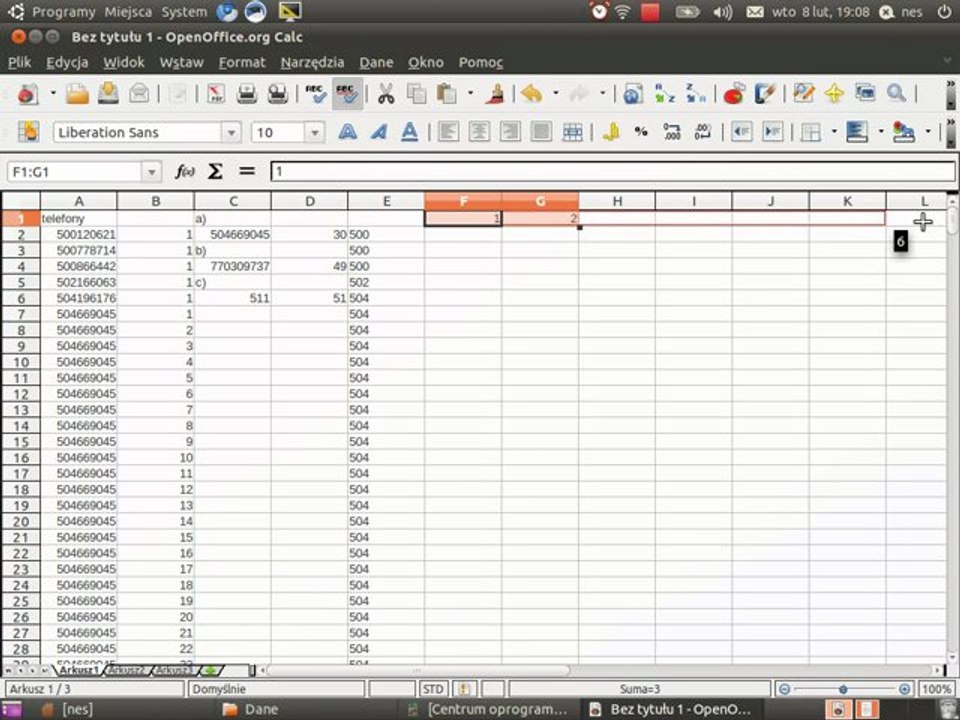Apply percent number format
This screenshot has width=960, height=720.
(x=641, y=132)
